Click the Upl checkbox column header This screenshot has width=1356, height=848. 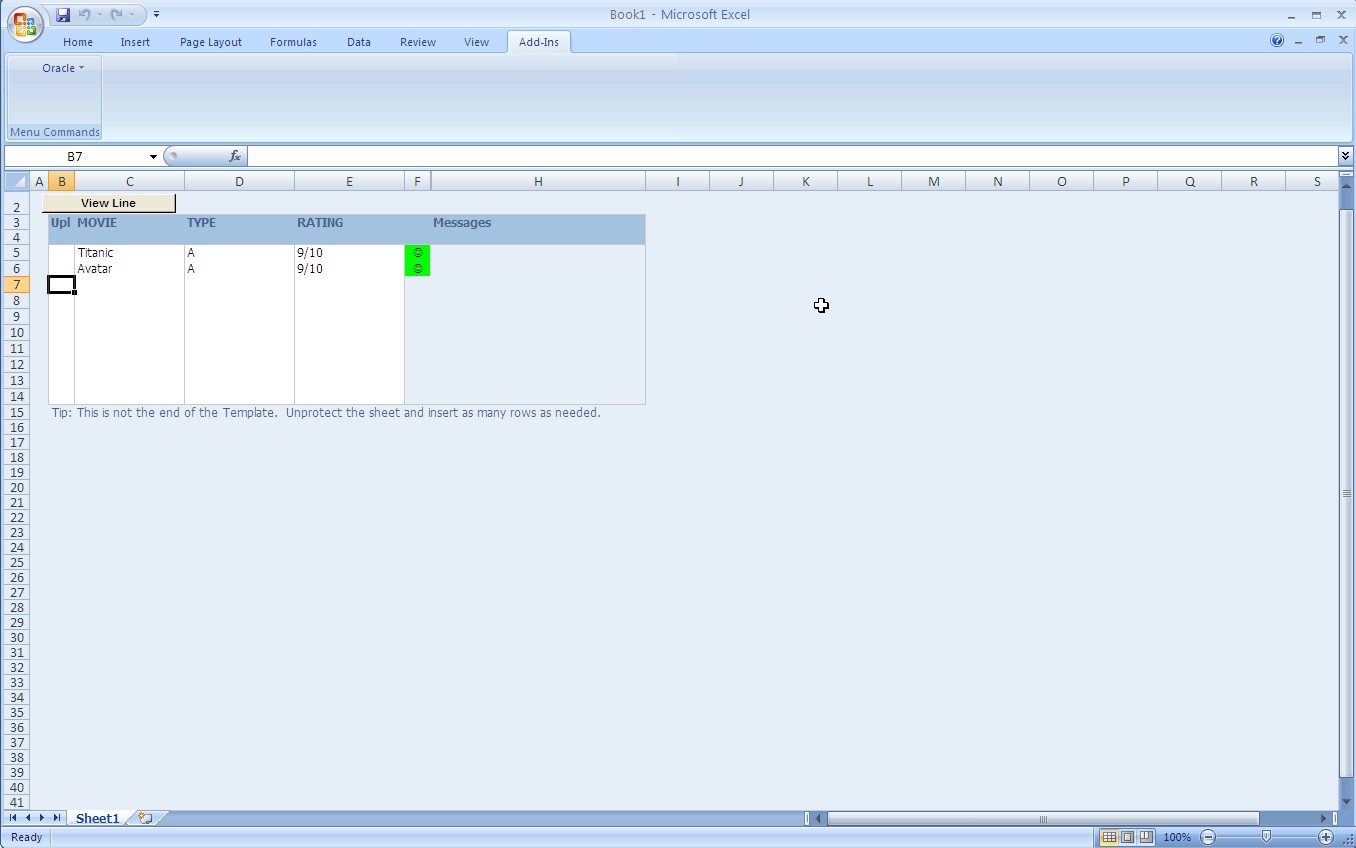(61, 222)
